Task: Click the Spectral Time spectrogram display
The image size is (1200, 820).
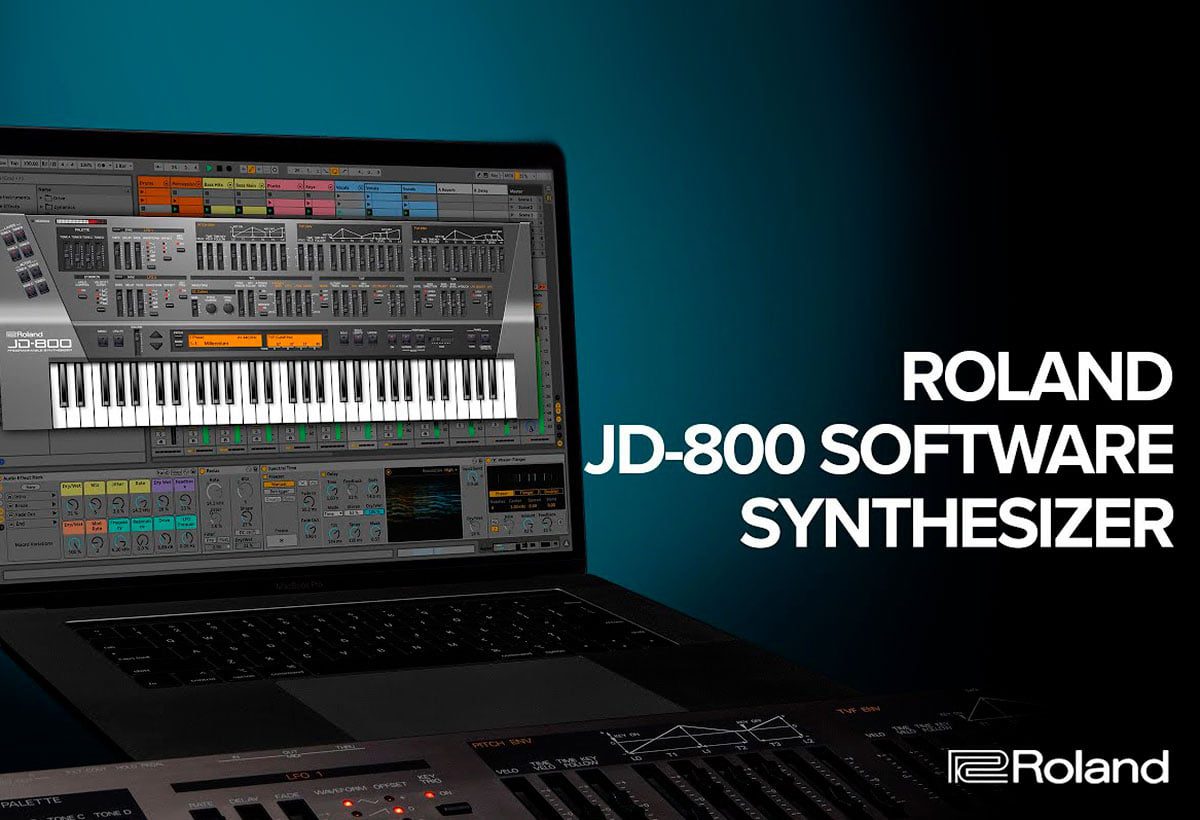Action: click(x=422, y=505)
